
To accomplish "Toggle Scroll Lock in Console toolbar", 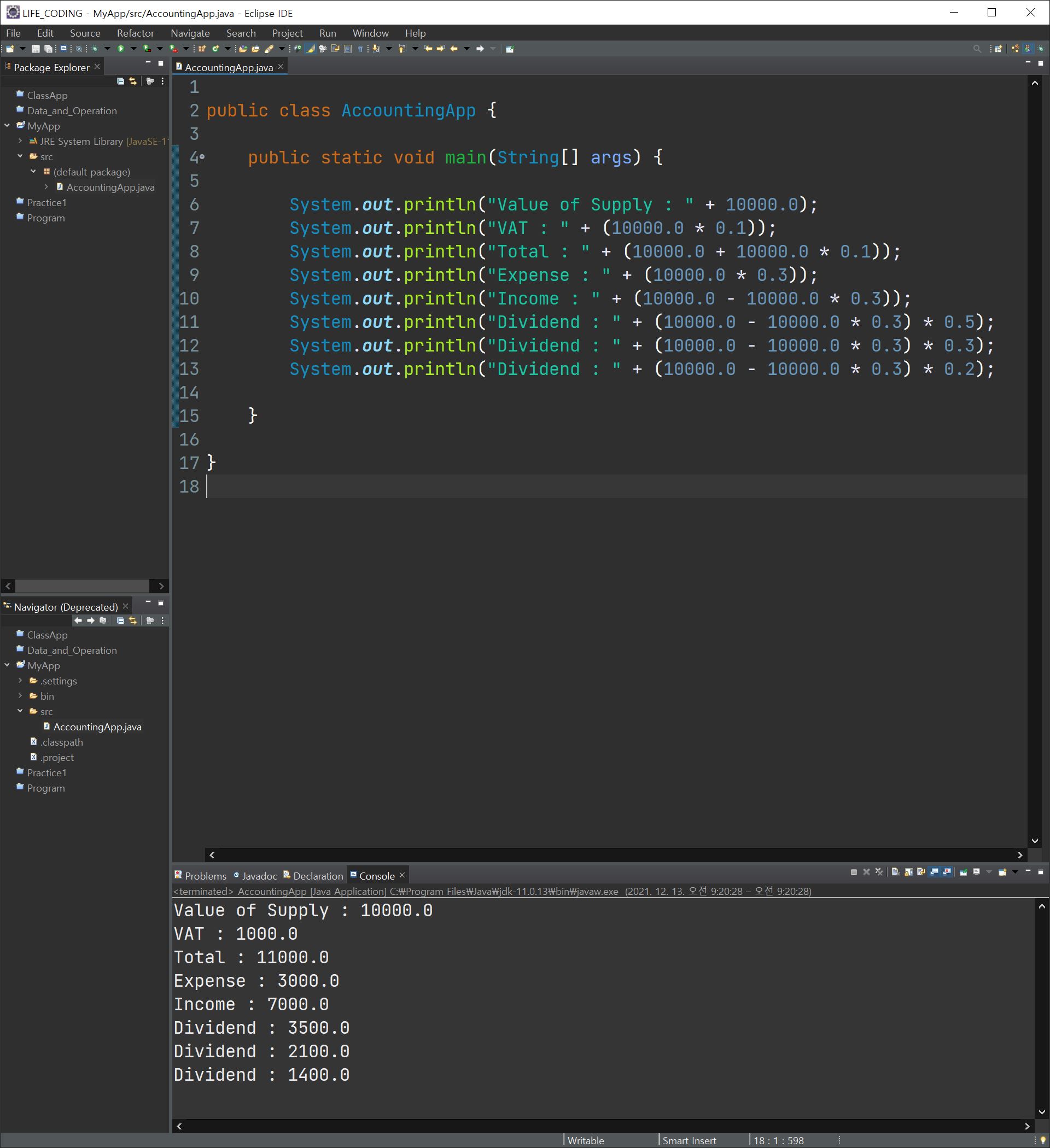I will (908, 872).
